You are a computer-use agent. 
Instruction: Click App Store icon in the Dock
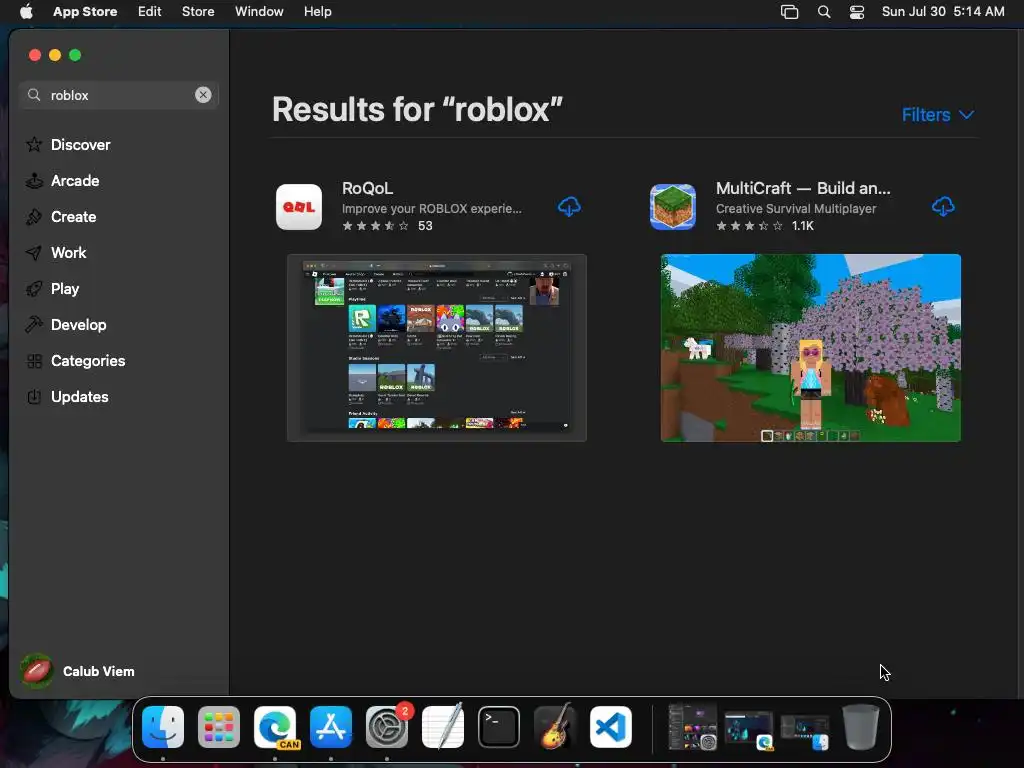pos(331,727)
